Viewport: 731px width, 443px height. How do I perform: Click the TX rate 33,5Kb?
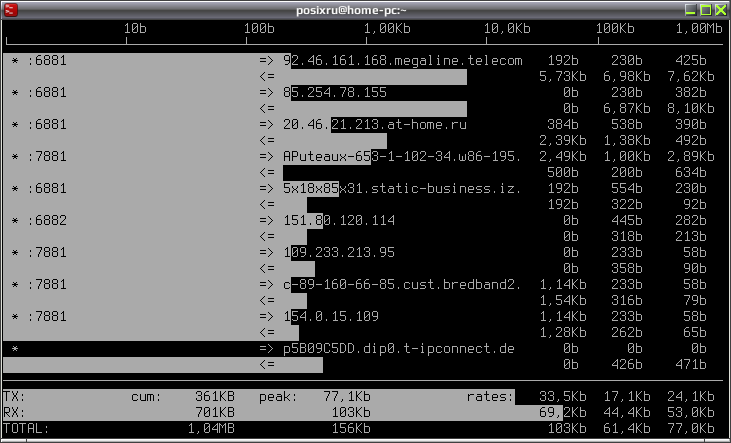coord(563,396)
